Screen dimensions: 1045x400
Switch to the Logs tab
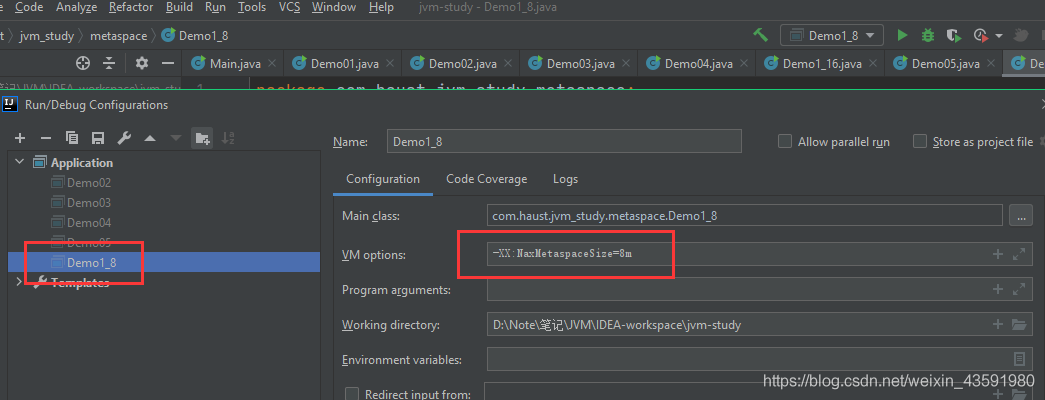pyautogui.click(x=565, y=179)
